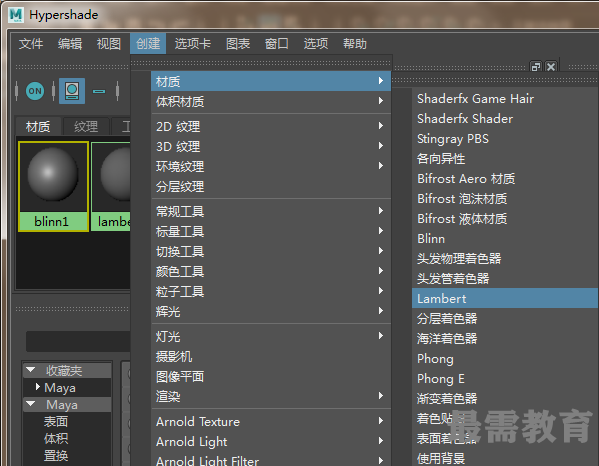Switch to the 纹理 tab

click(86, 126)
